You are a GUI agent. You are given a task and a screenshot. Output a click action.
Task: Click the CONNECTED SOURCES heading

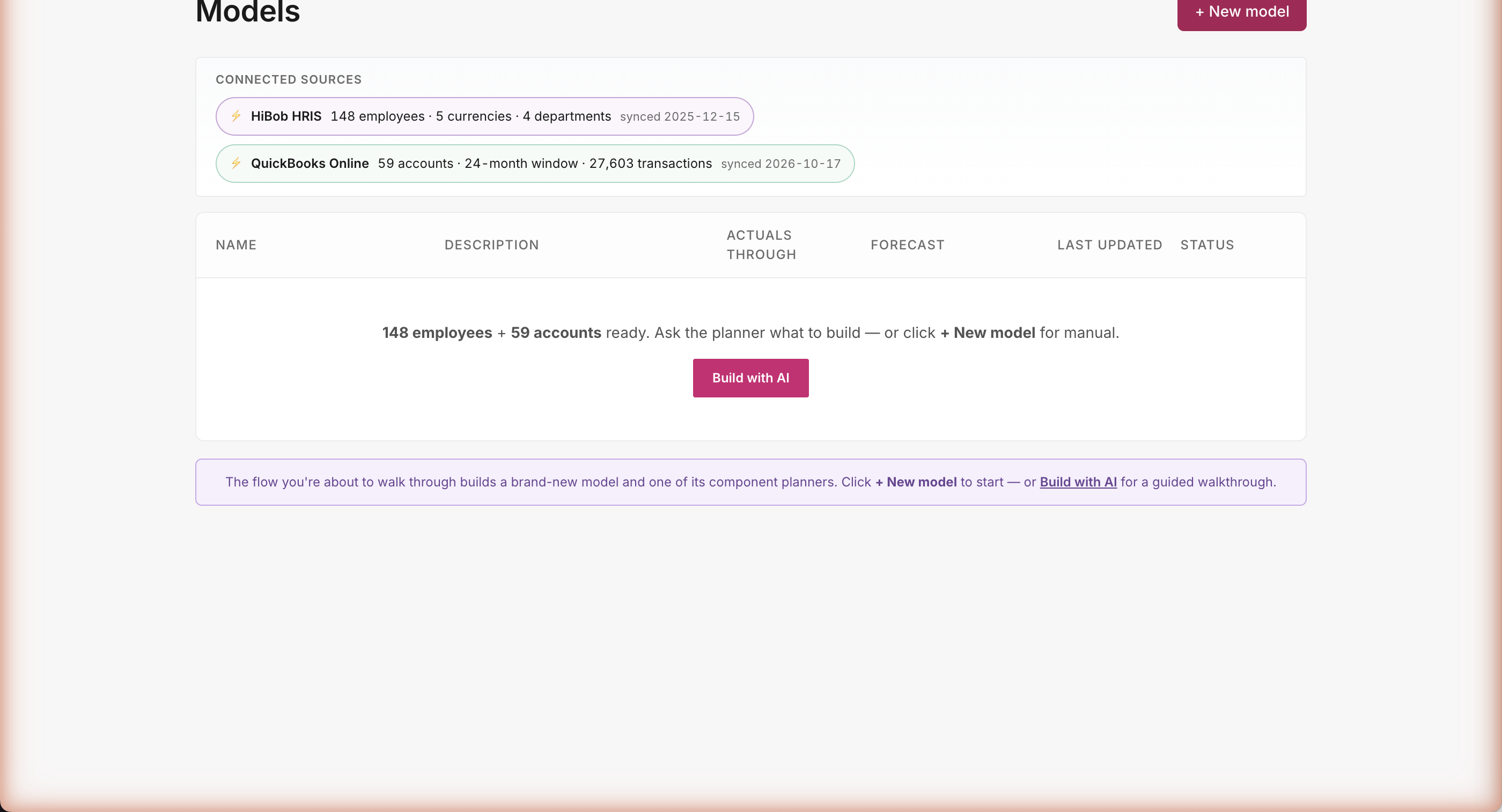click(x=289, y=79)
